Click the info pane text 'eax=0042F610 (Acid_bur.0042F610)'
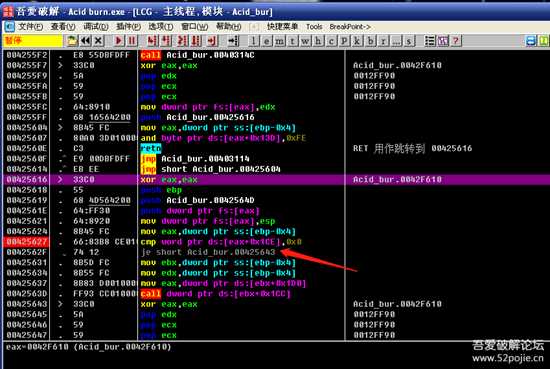The image size is (550, 369). (88, 347)
